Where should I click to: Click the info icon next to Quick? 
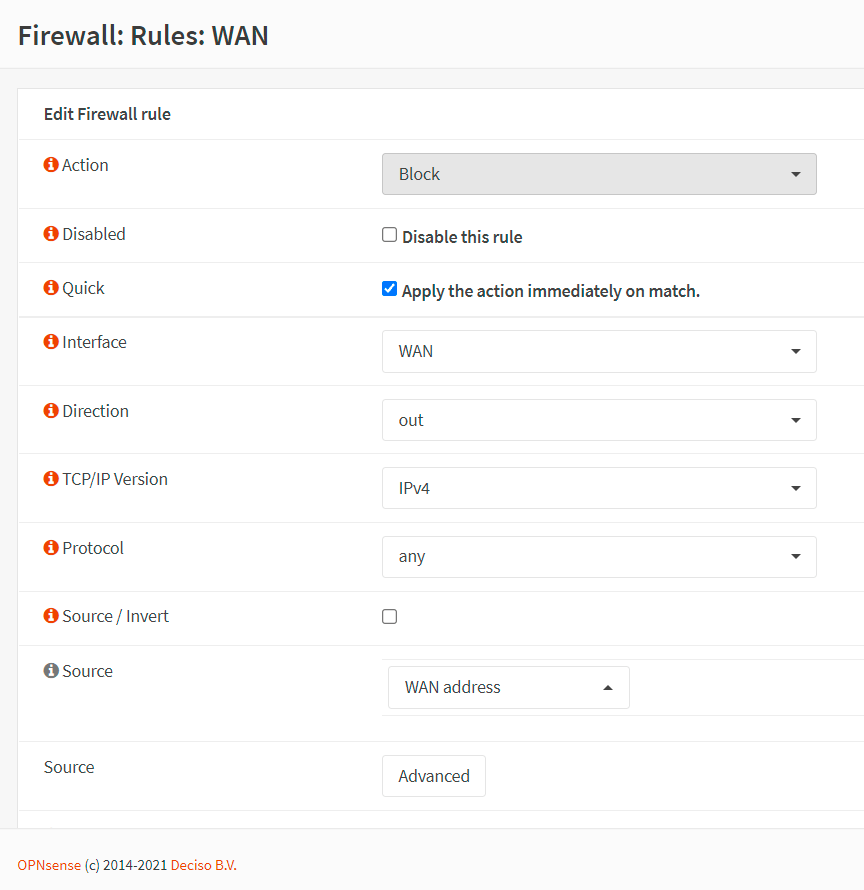coord(51,288)
